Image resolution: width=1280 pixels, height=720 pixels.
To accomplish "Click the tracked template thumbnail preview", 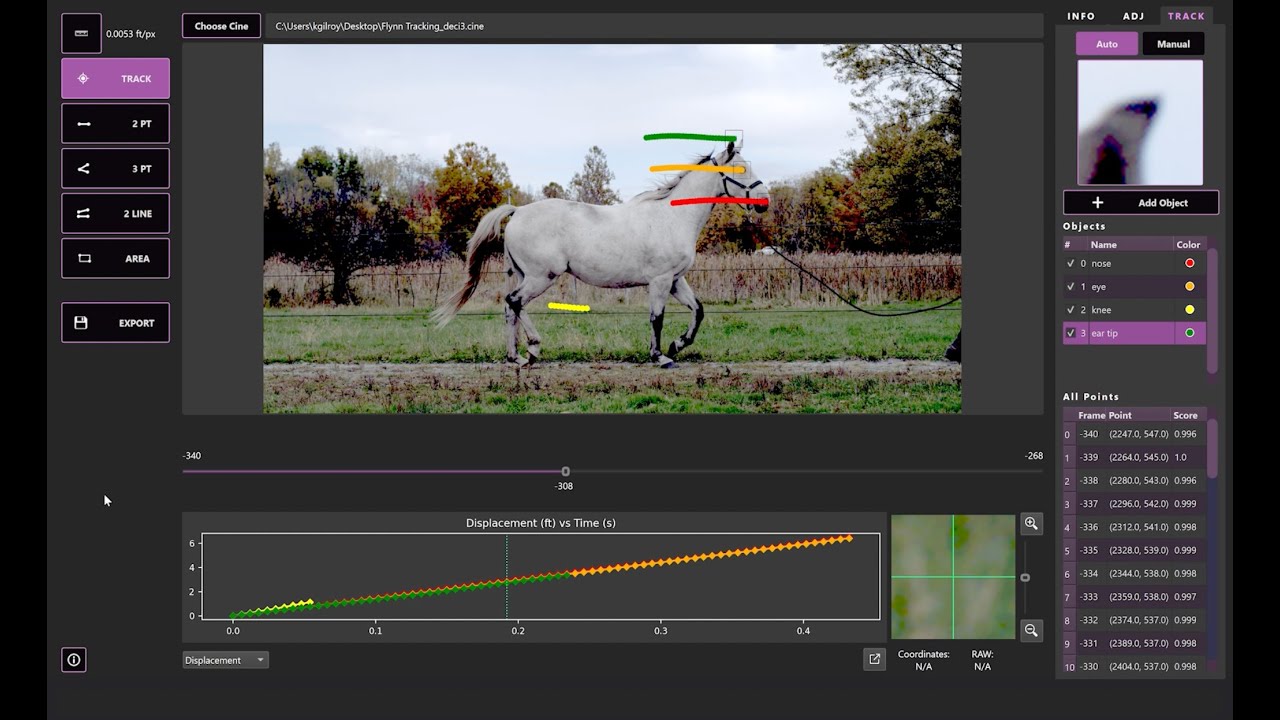I will click(x=1140, y=122).
